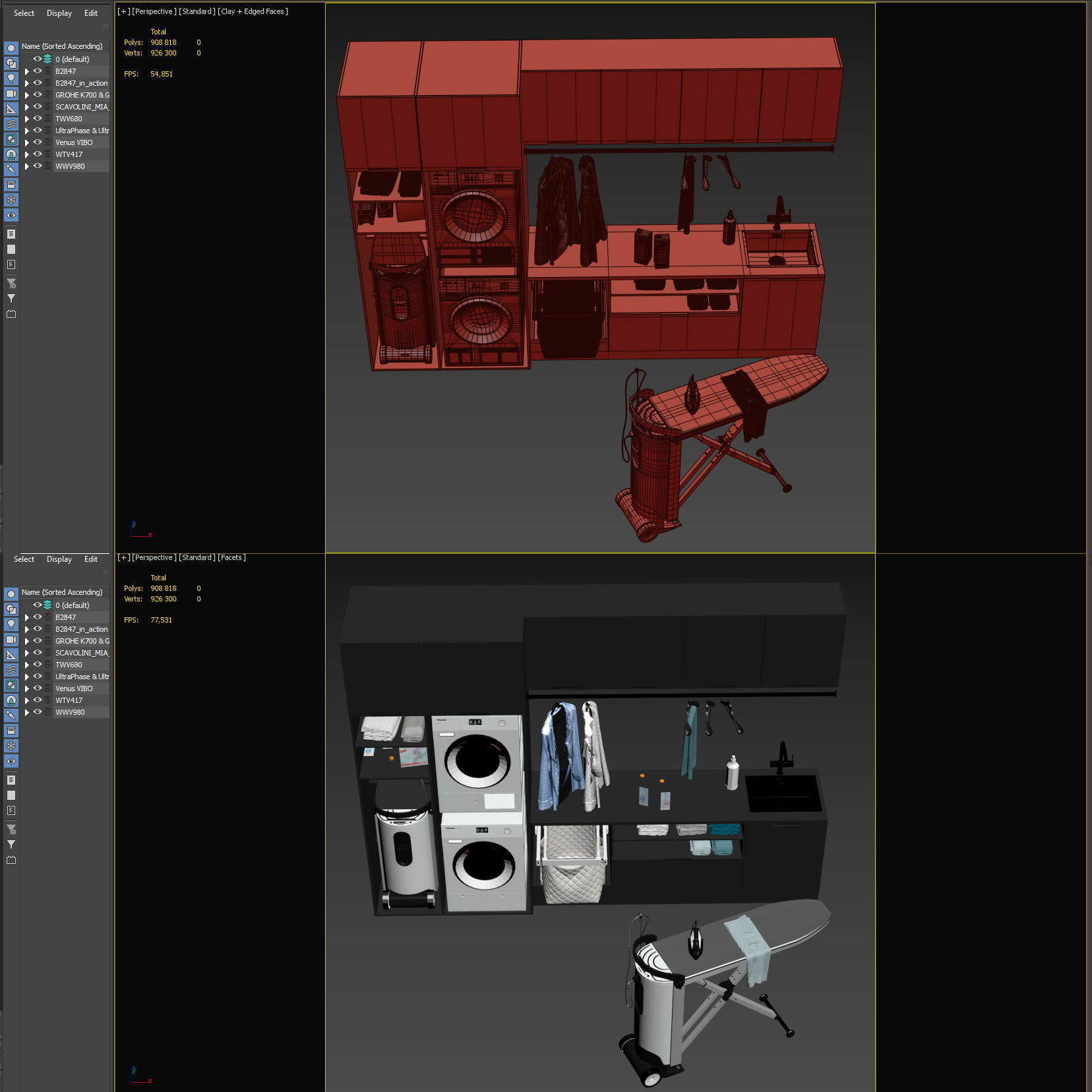Click Display None icon in upper scene explorer
The width and height of the screenshot is (1092, 1092).
click(x=11, y=249)
